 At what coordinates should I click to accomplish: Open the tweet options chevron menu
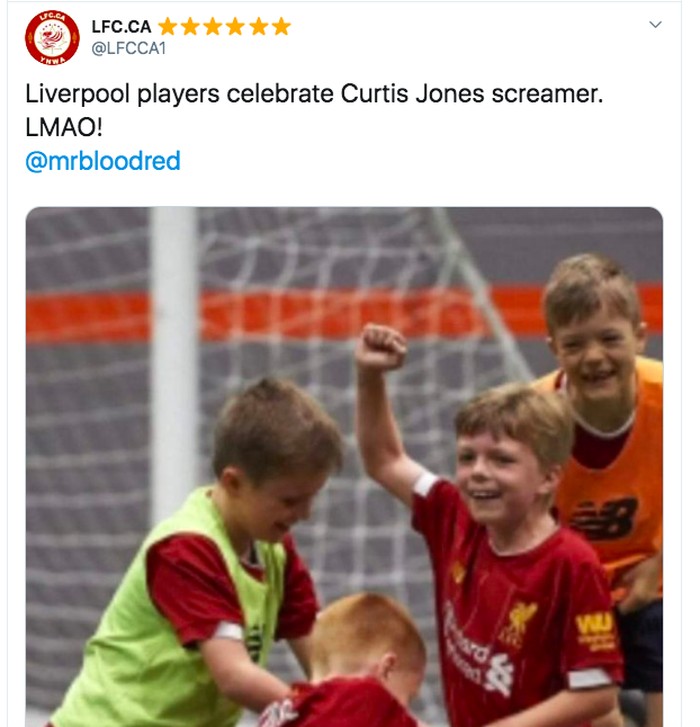pos(655,25)
